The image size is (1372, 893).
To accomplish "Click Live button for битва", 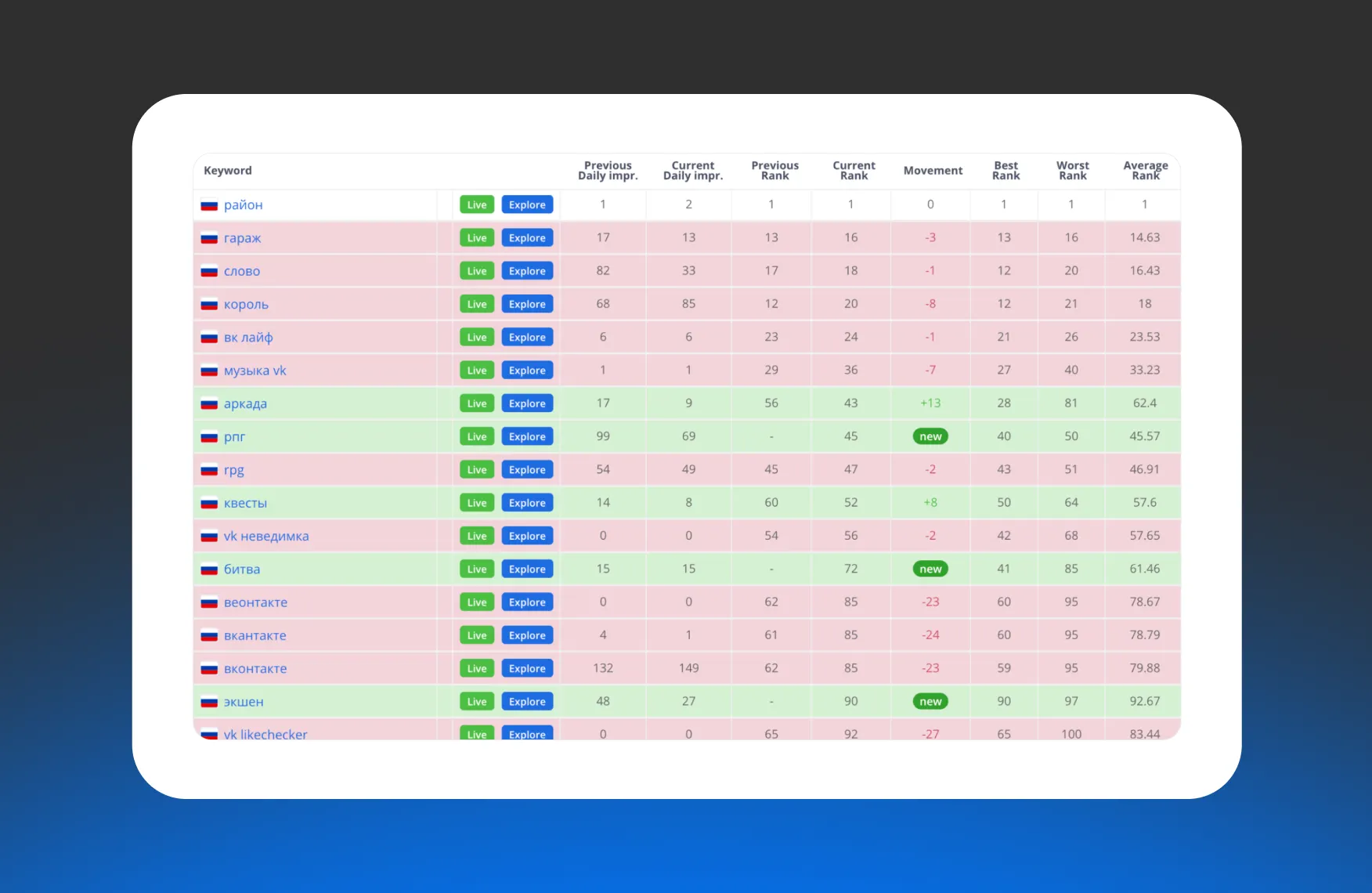I will pos(477,569).
